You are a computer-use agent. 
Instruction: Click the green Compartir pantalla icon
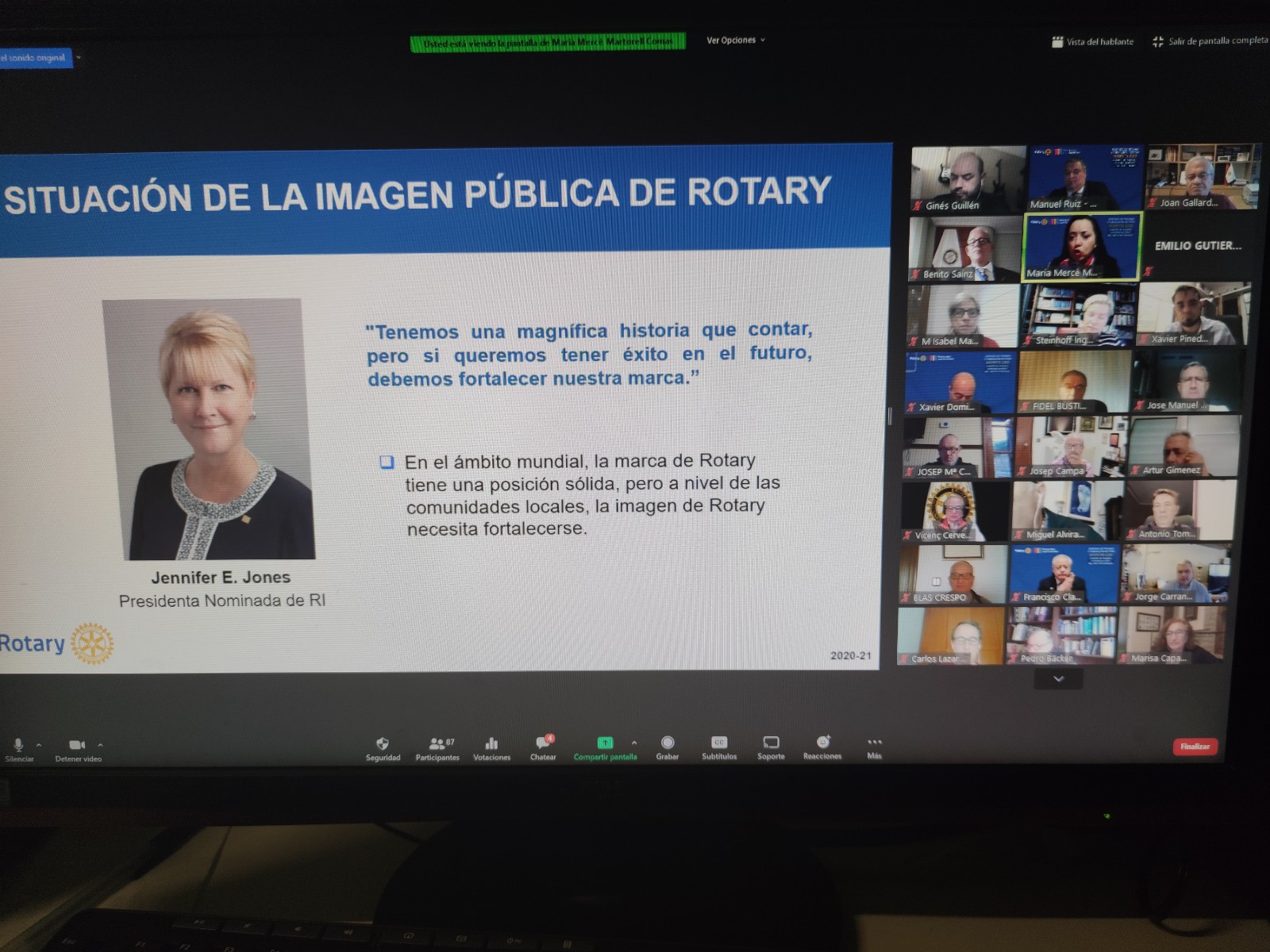coord(605,743)
